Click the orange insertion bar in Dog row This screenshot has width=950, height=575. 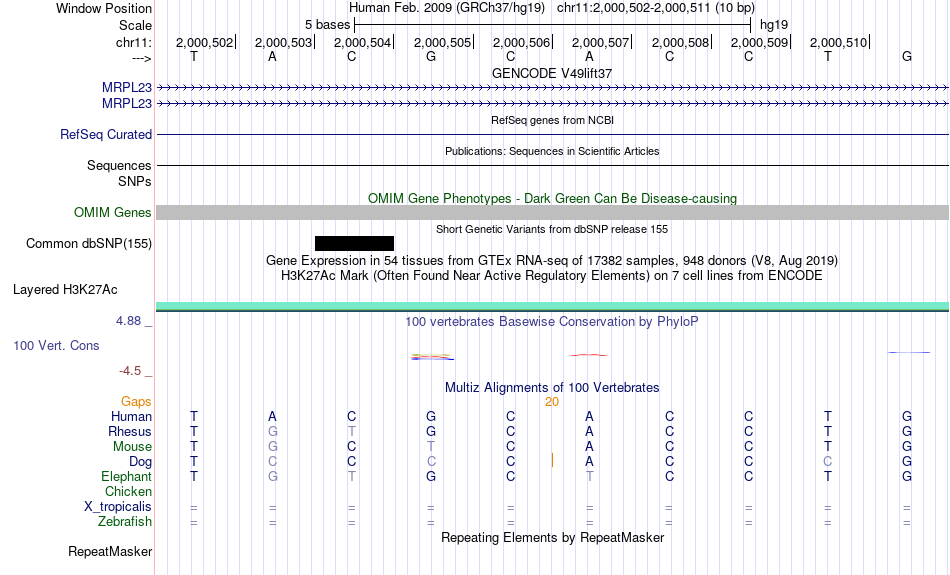click(x=552, y=460)
